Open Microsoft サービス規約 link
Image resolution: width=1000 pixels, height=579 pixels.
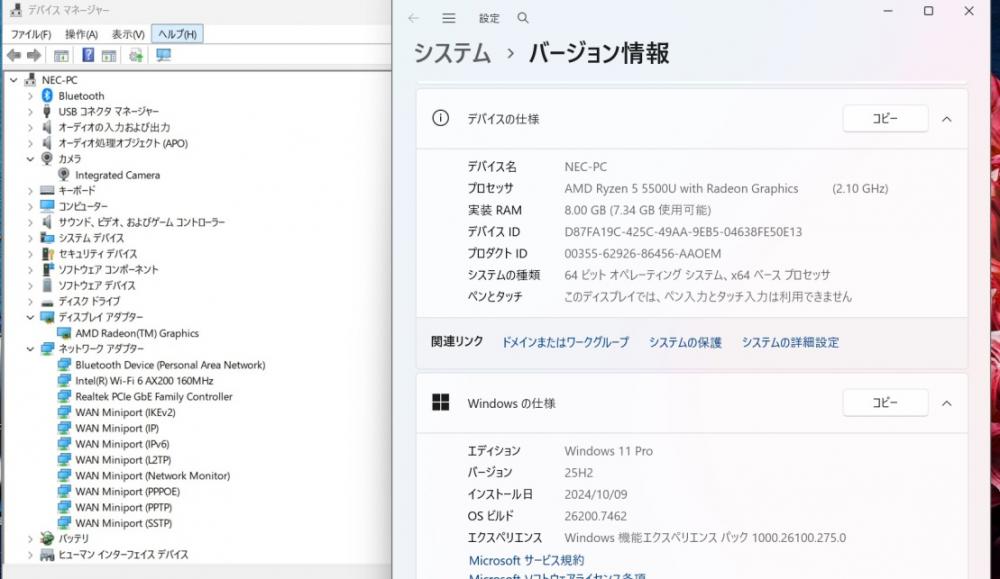pyautogui.click(x=526, y=561)
